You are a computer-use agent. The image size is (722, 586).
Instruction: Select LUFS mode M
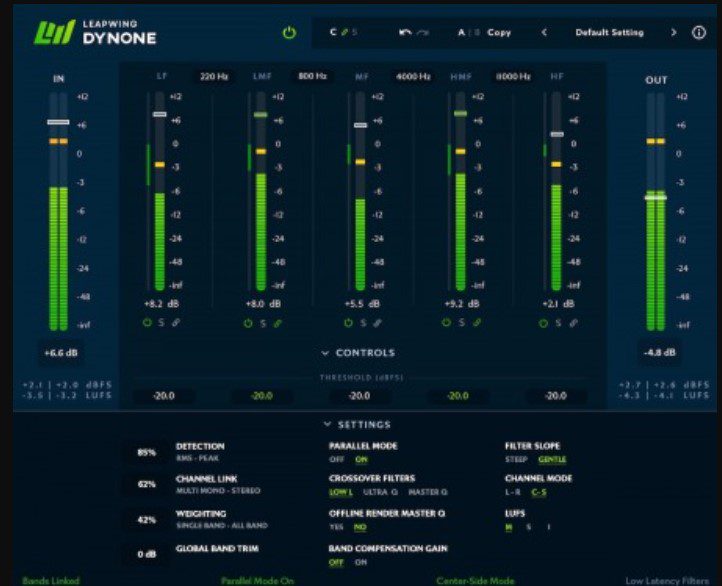[508, 527]
